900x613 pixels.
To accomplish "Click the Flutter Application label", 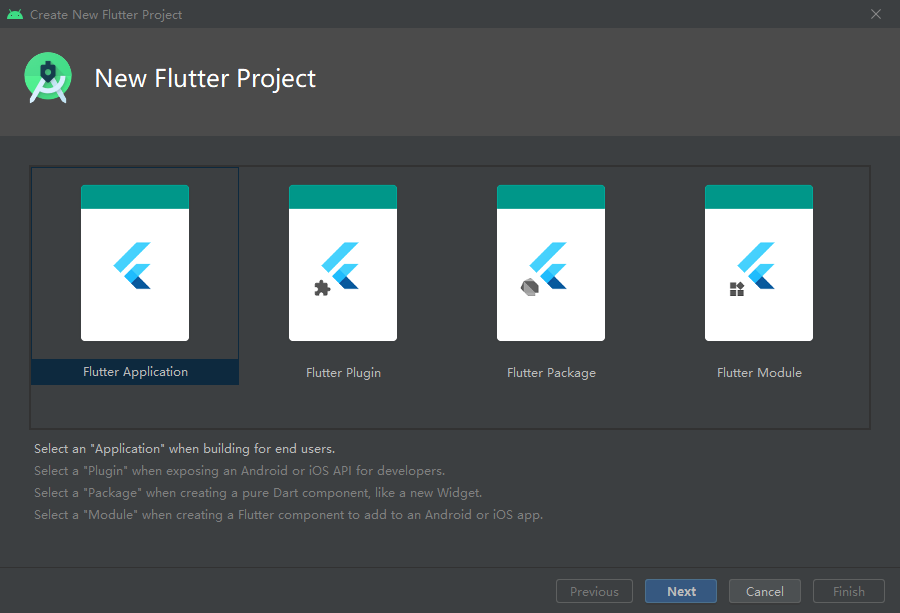I will click(135, 372).
